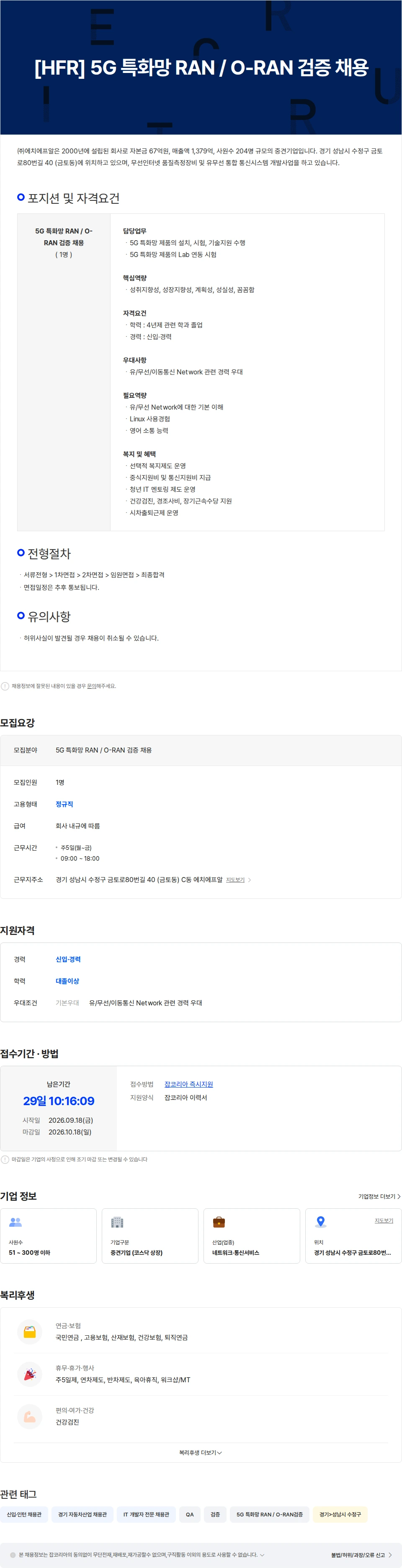Click the 잡코리아 이력서 application format text
Screen dimensions: 402x1568
[x=186, y=1098]
